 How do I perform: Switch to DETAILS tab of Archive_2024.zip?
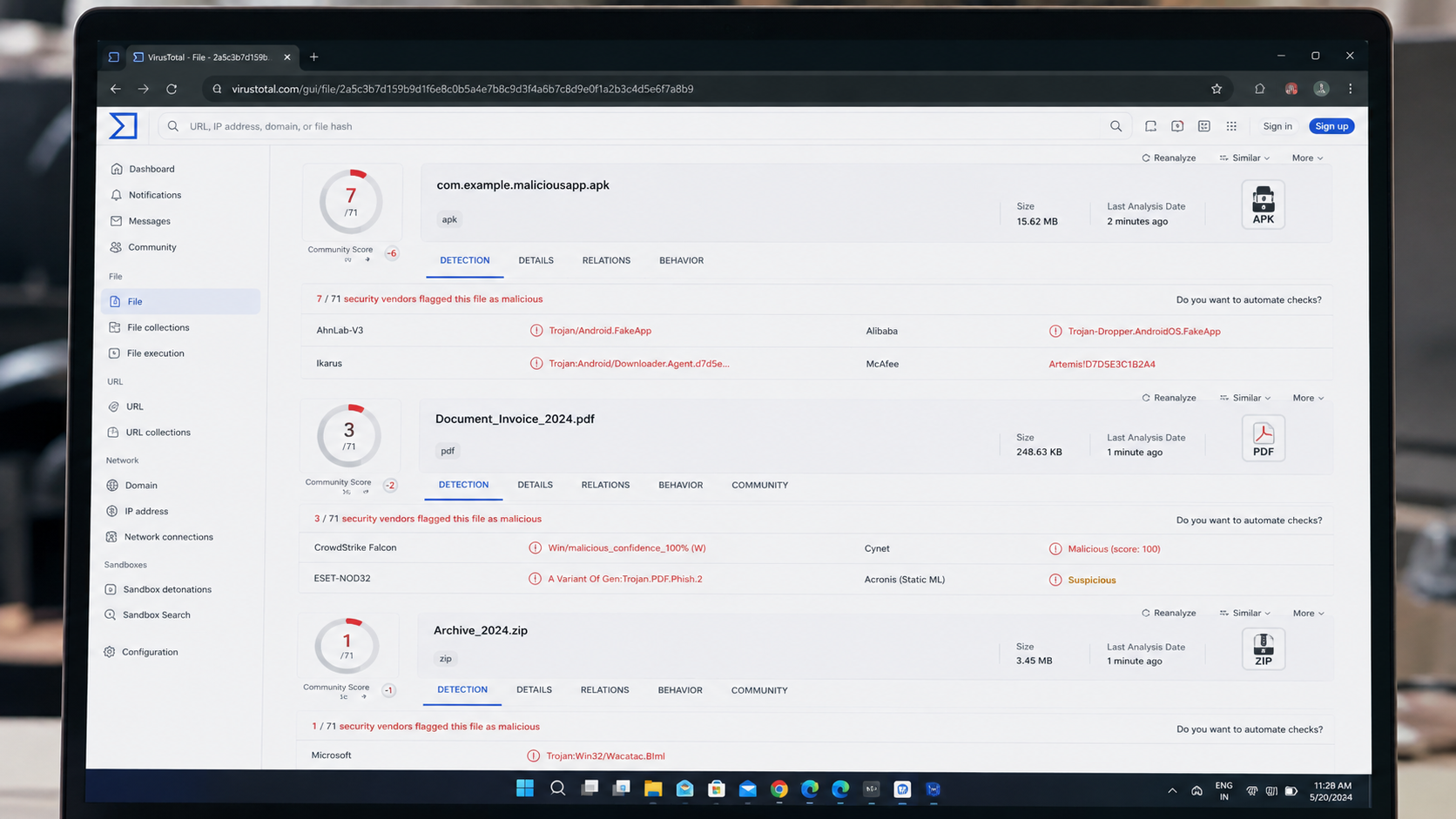point(534,689)
